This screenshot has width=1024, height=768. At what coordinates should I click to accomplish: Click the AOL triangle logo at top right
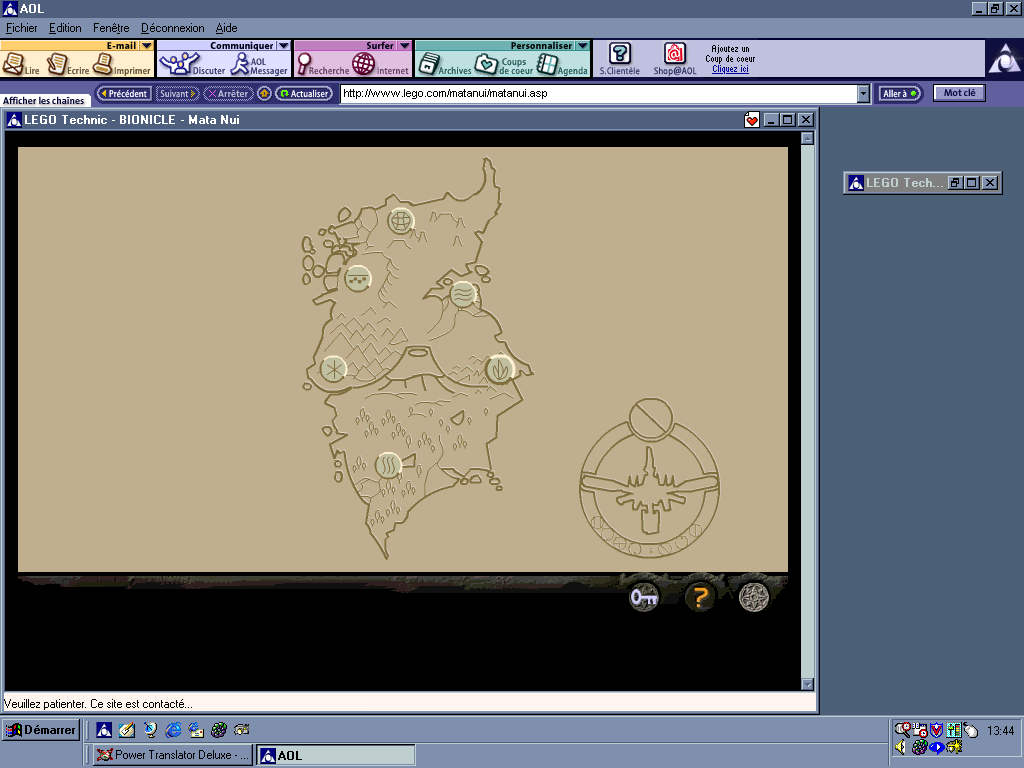1004,59
